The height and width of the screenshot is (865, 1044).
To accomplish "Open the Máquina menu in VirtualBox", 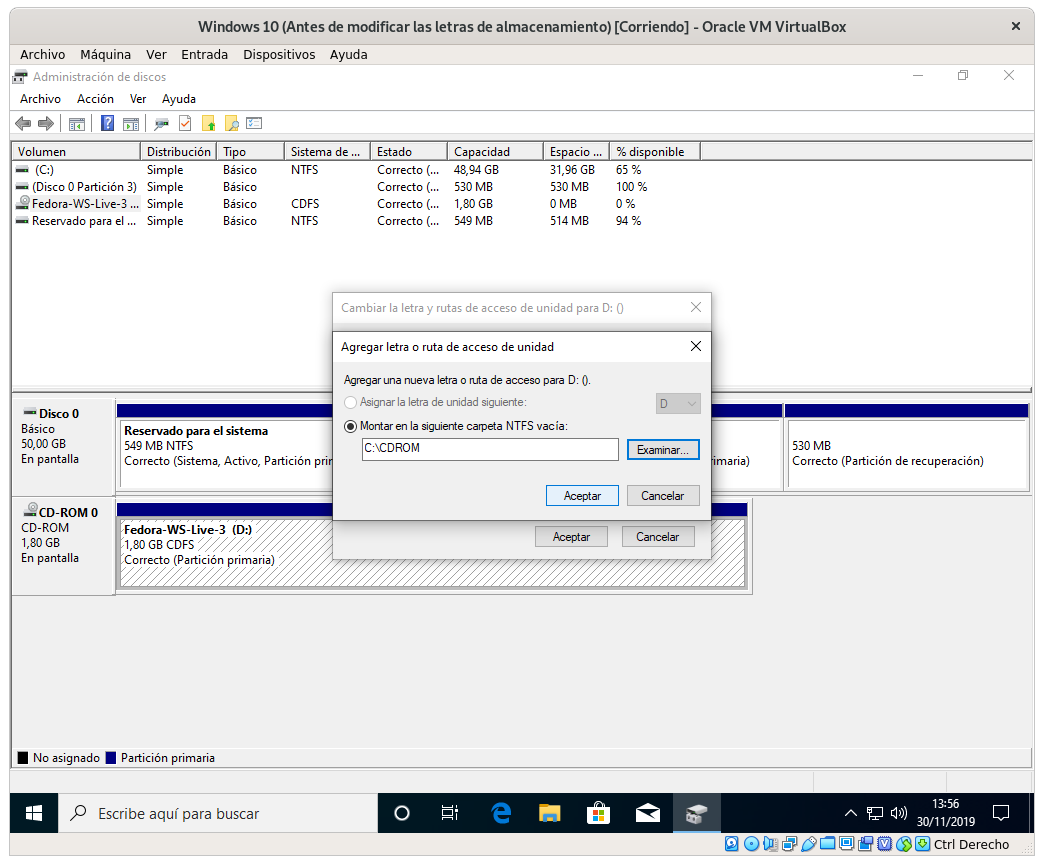I will (105, 54).
